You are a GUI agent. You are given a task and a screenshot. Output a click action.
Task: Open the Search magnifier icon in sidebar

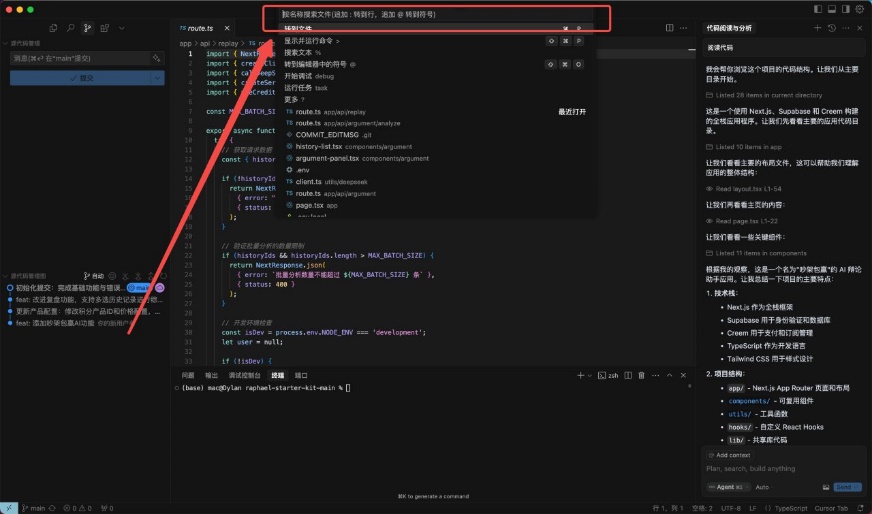pos(72,28)
